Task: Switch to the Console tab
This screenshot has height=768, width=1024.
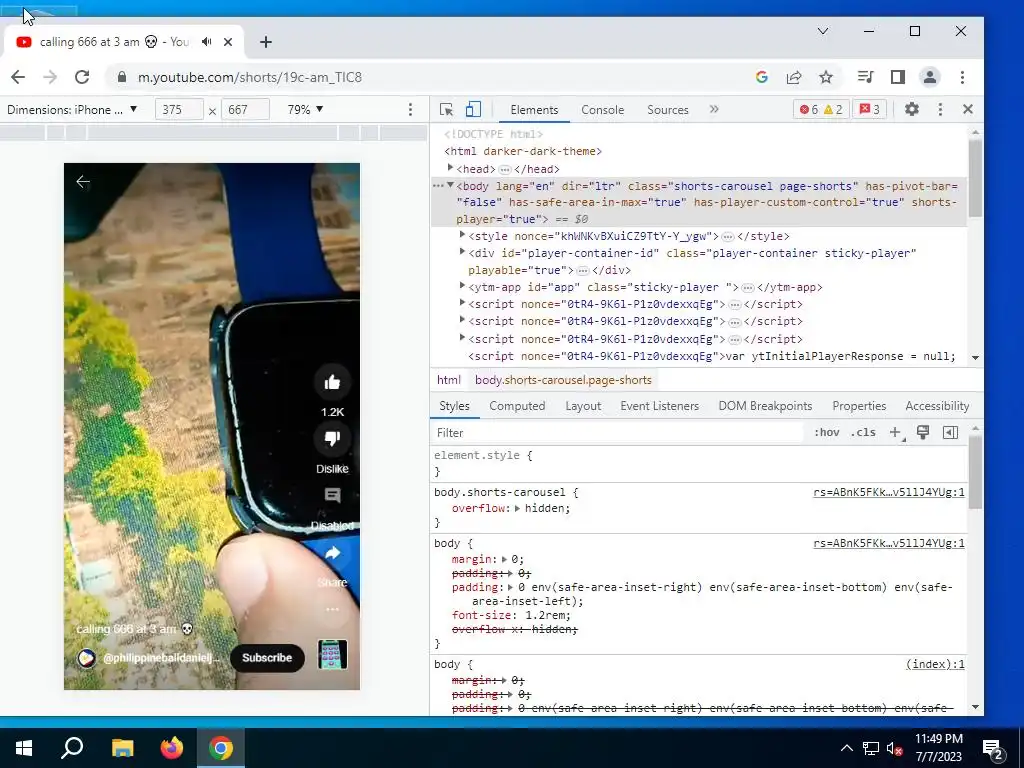Action: pos(603,110)
